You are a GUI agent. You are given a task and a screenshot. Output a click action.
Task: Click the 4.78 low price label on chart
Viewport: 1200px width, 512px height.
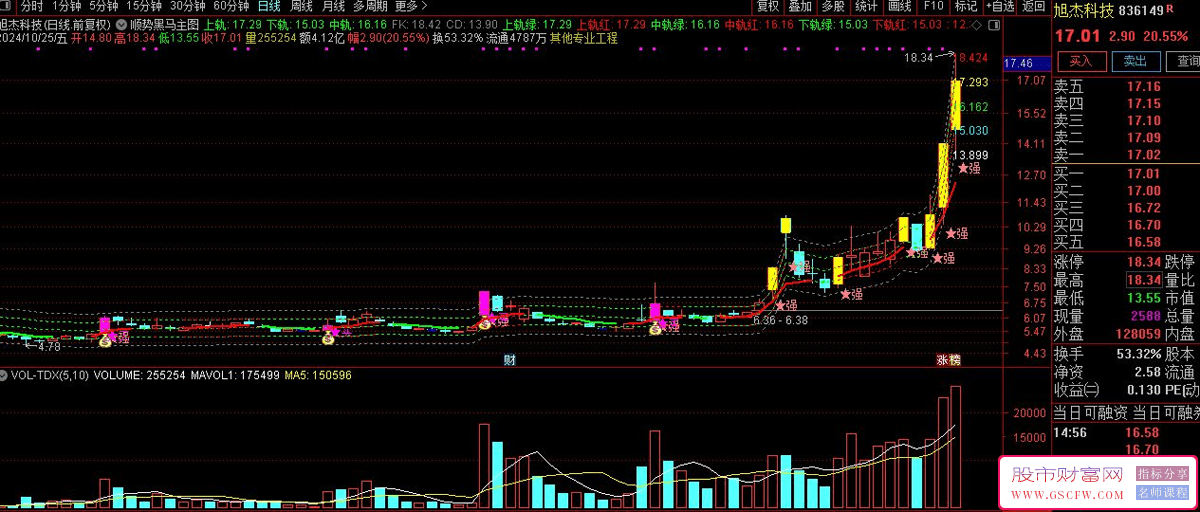48,346
